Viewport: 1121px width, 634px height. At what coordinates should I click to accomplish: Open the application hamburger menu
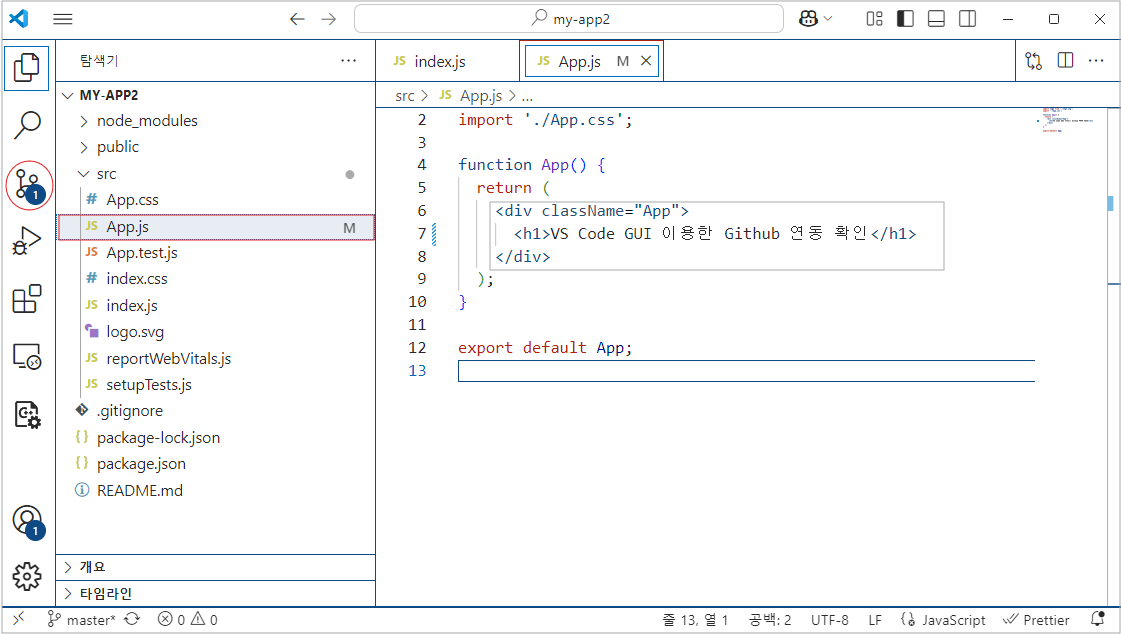click(x=63, y=19)
